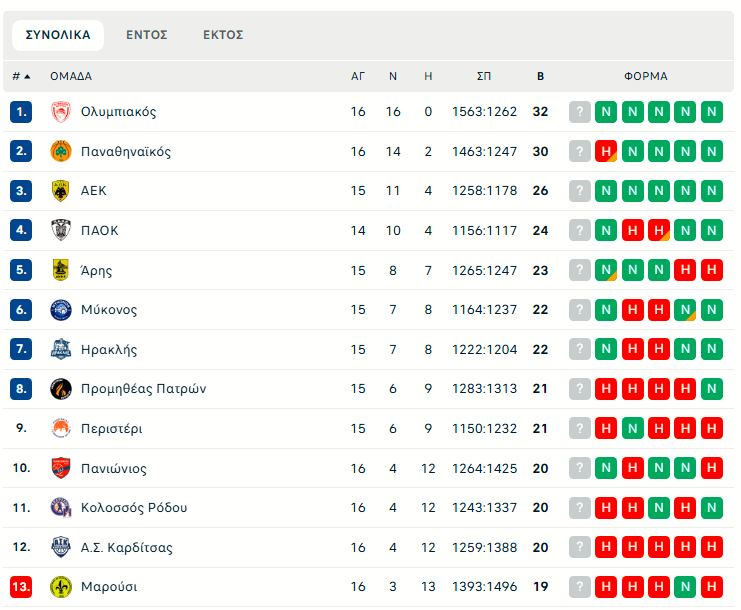This screenshot has height=610, width=741.
Task: Click the Πανιώνιος team logo
Action: tap(61, 468)
